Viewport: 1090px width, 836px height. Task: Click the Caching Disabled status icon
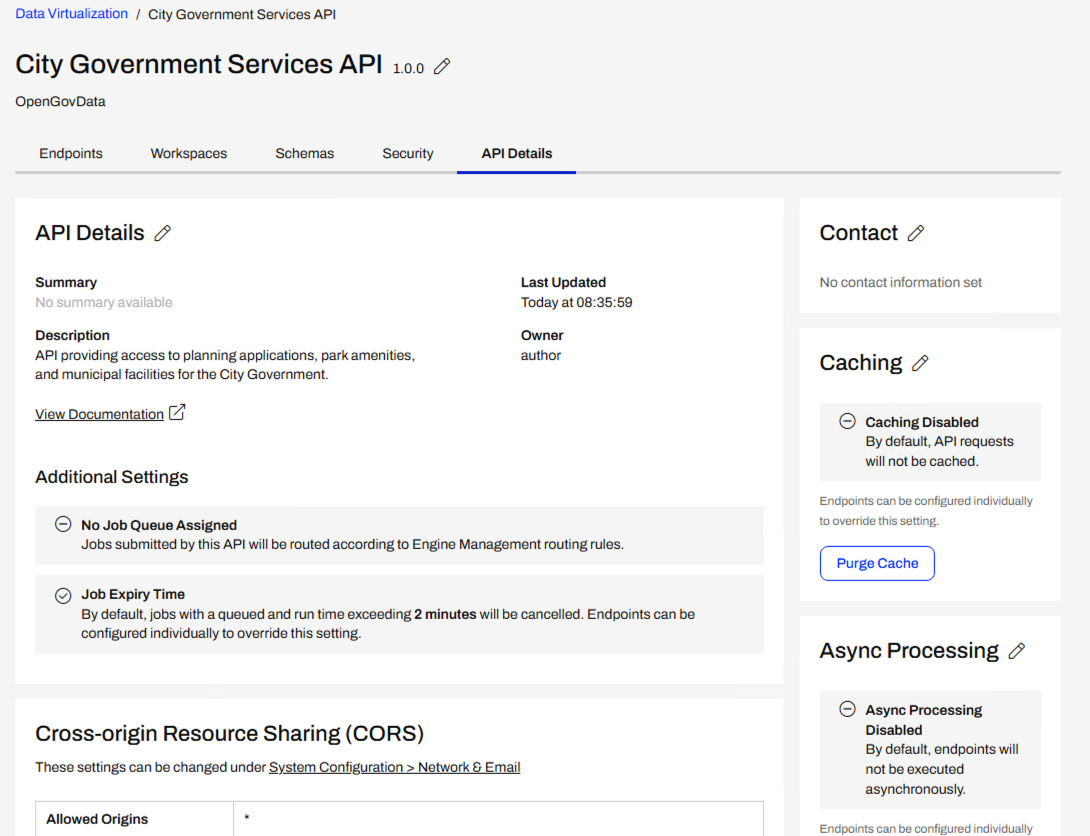pyautogui.click(x=847, y=421)
